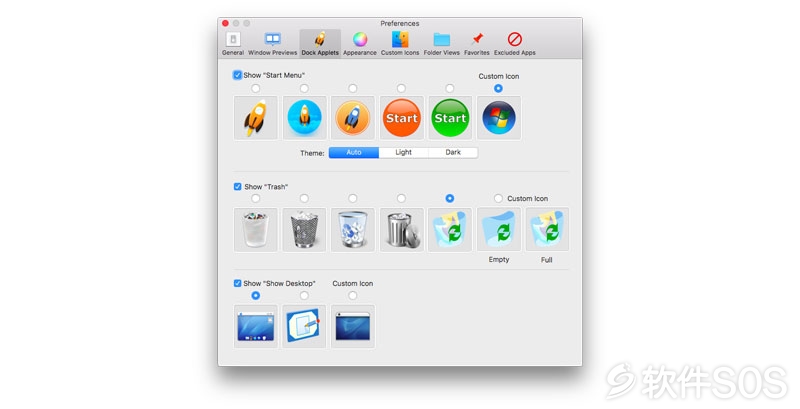This screenshot has height=409, width=800.
Task: Select Show Desktop Custom Icon radio
Action: pyautogui.click(x=353, y=295)
